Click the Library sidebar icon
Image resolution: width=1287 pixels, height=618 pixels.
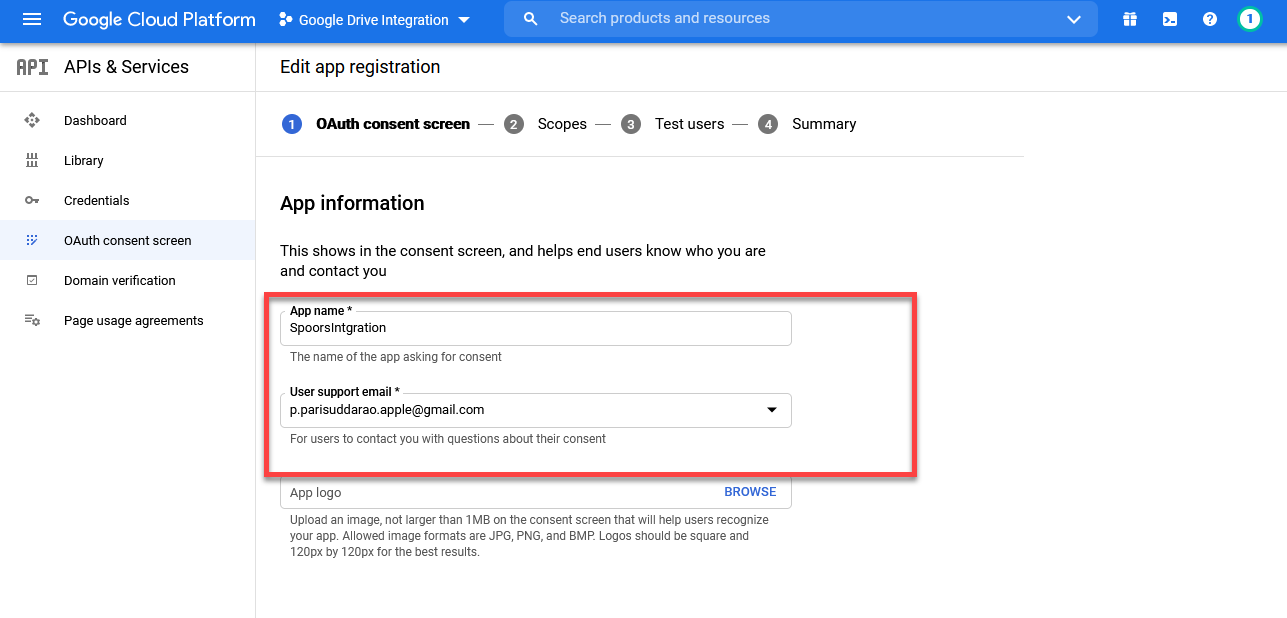tap(32, 160)
